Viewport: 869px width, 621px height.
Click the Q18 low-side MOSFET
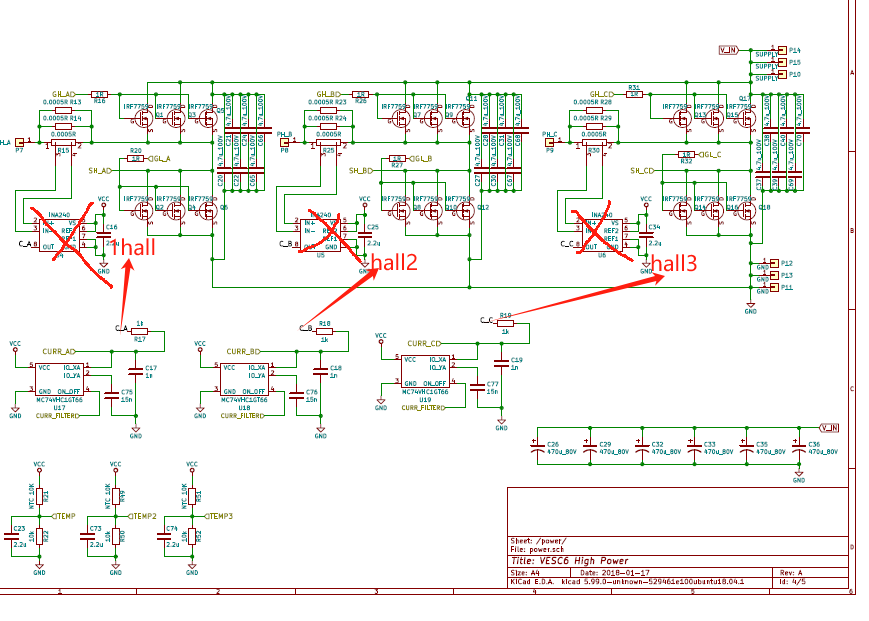(x=743, y=211)
